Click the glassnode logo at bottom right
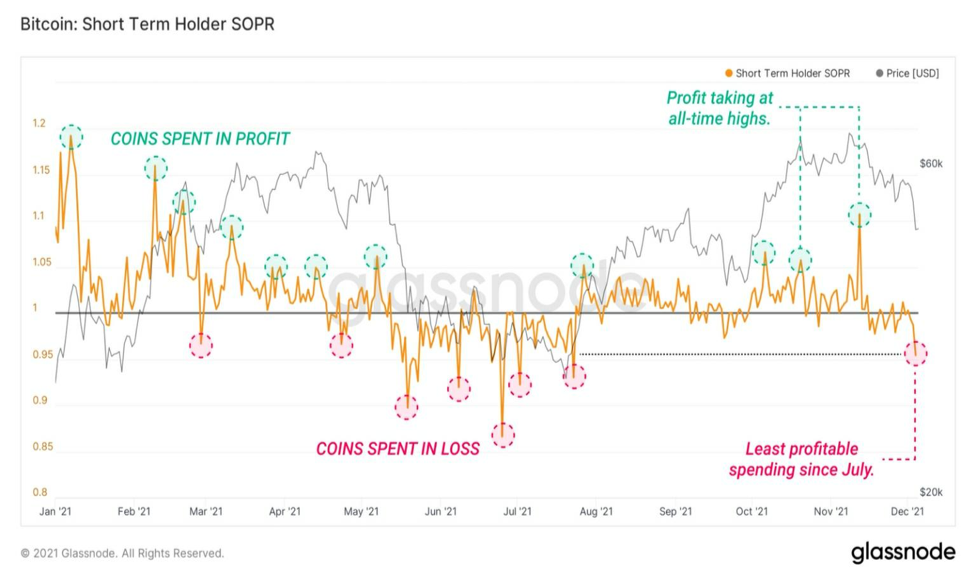This screenshot has height=579, width=974. click(903, 552)
